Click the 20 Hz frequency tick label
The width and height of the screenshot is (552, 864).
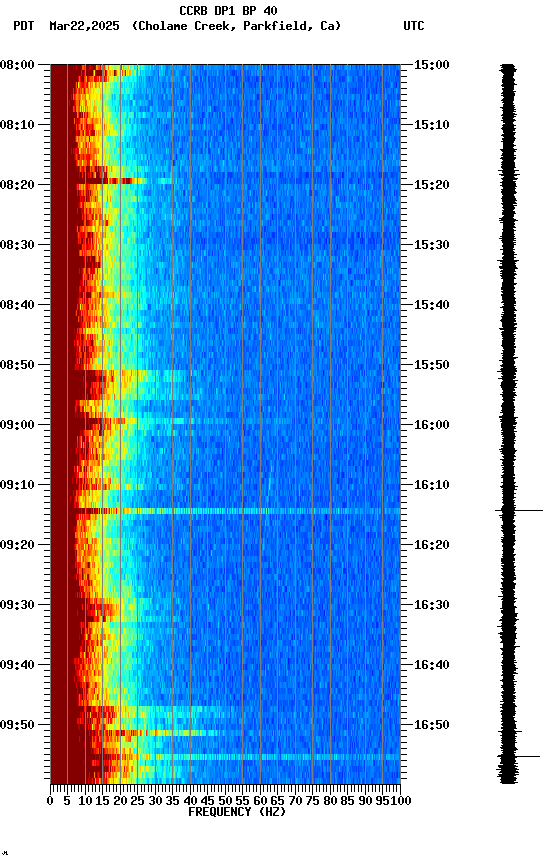[120, 801]
